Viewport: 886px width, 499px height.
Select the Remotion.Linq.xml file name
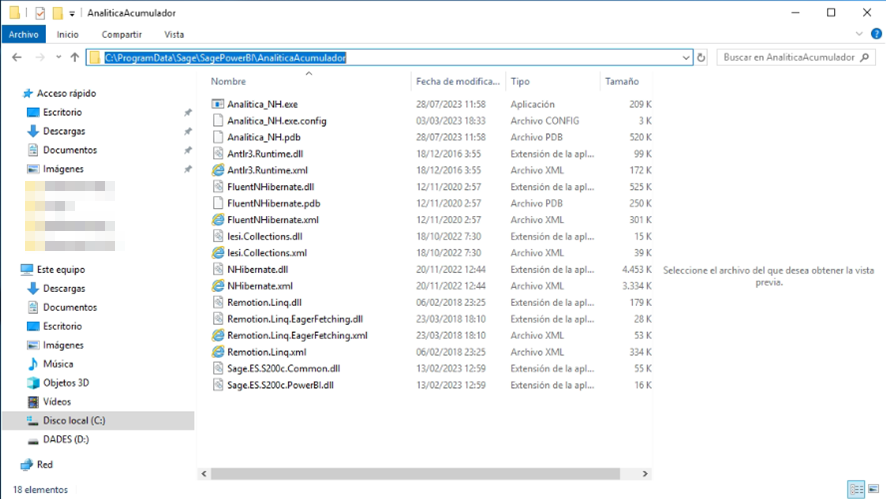[x=267, y=352]
